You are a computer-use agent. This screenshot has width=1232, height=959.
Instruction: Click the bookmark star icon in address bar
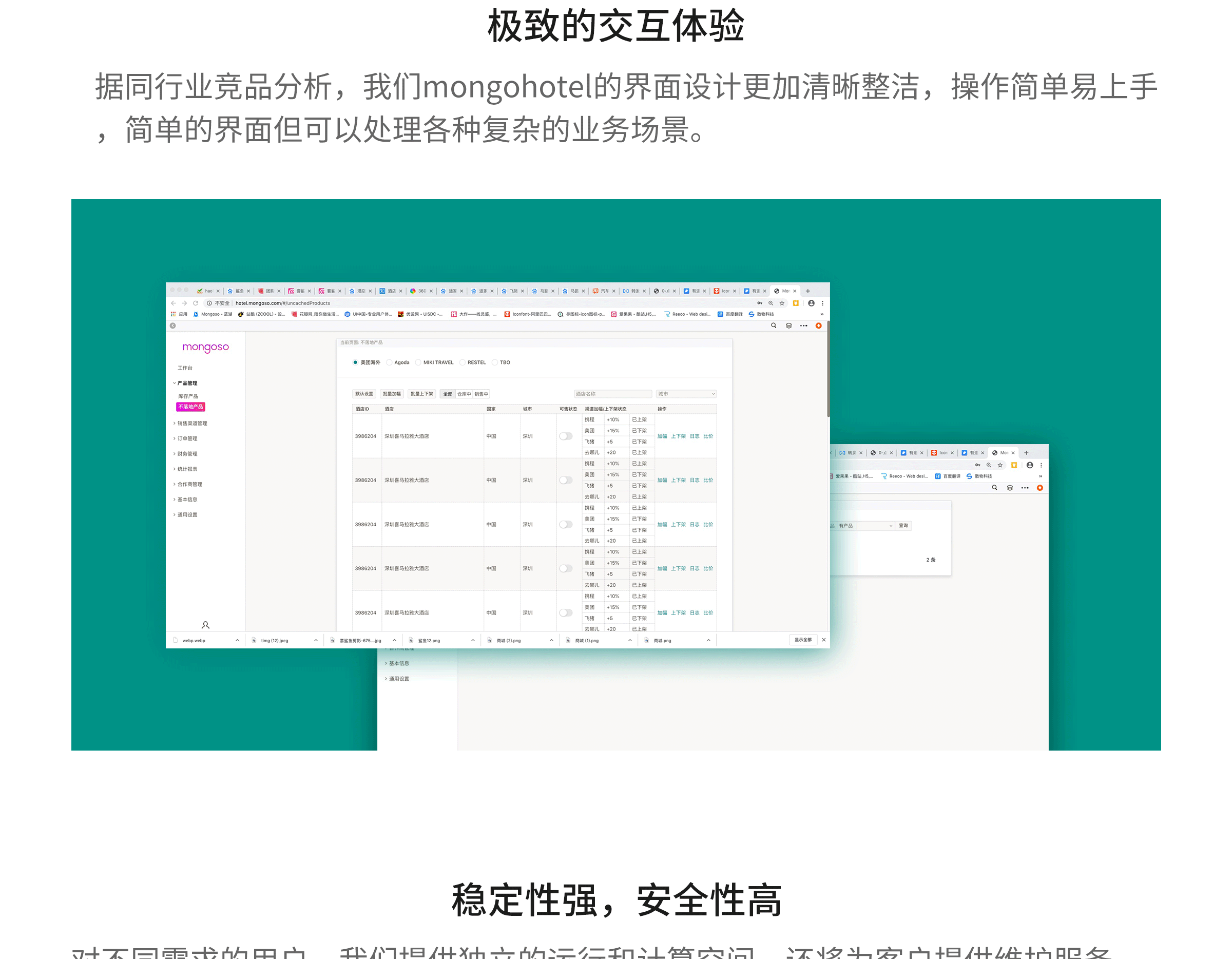click(x=782, y=303)
